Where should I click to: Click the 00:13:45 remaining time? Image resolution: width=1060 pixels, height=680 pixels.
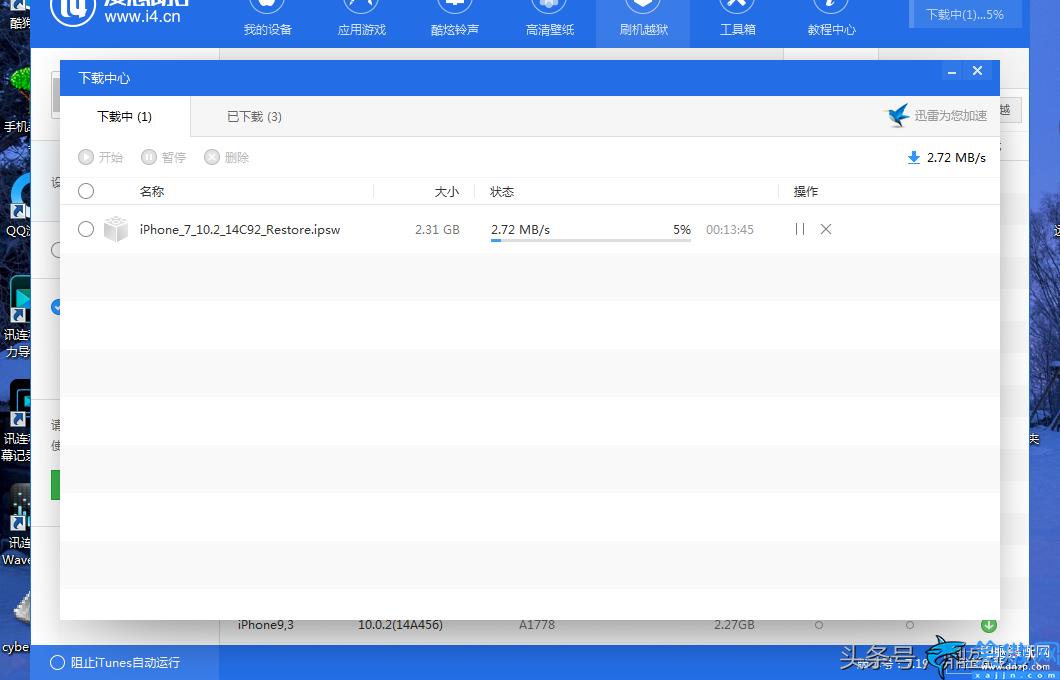[729, 230]
